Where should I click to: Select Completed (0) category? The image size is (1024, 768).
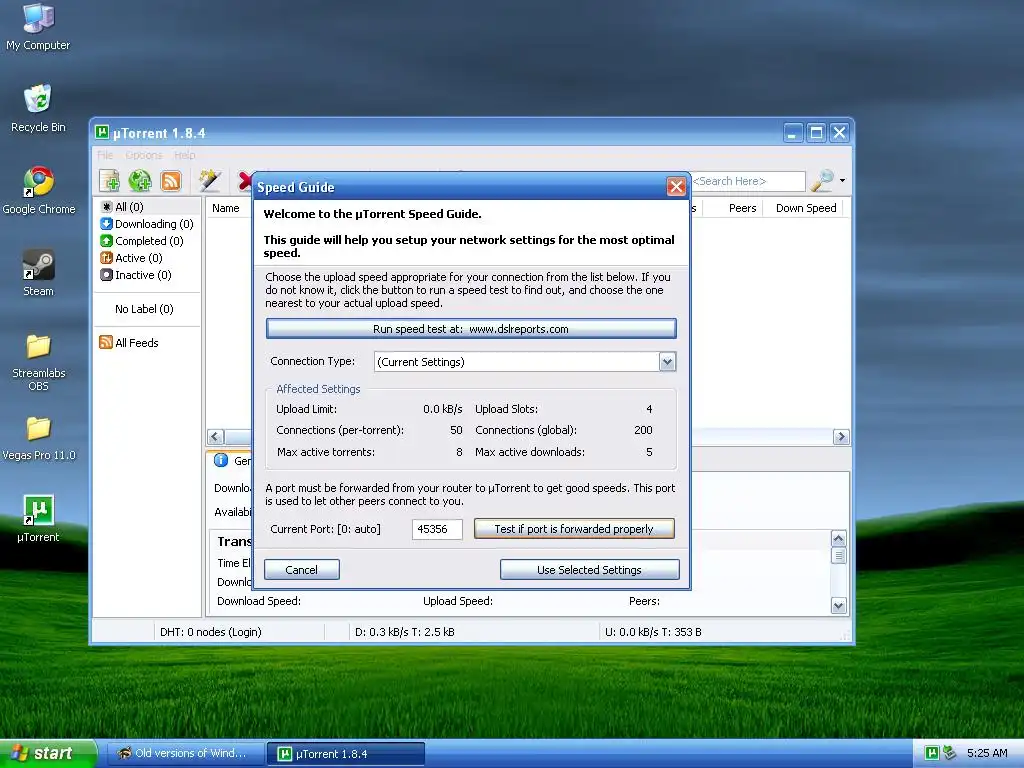coord(142,240)
